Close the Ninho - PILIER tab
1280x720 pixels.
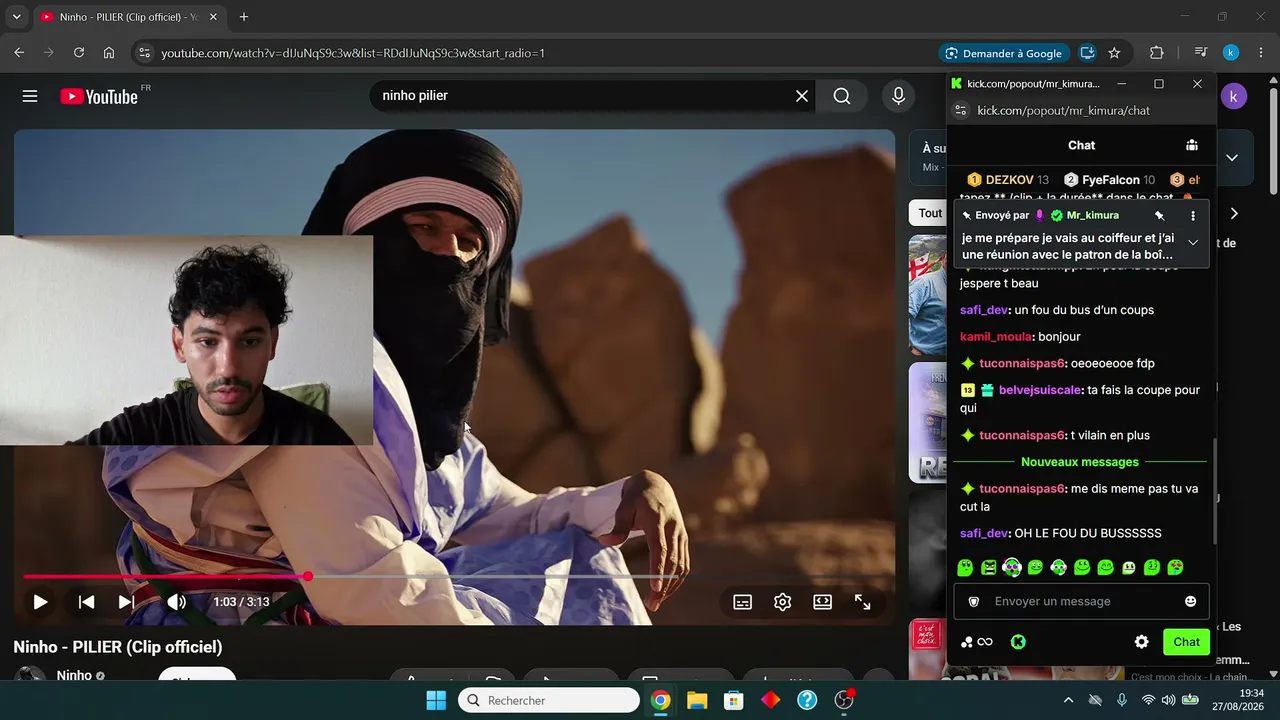click(x=213, y=17)
